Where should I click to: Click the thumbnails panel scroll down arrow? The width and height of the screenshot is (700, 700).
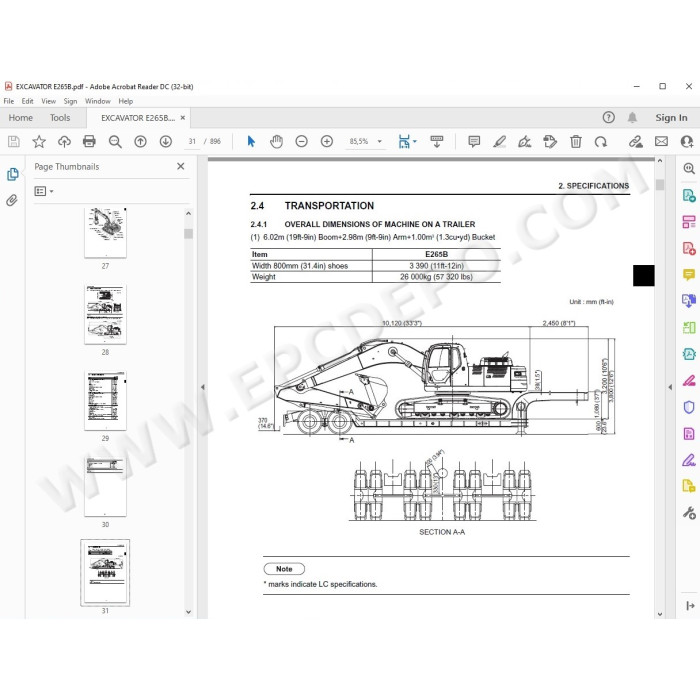188,612
